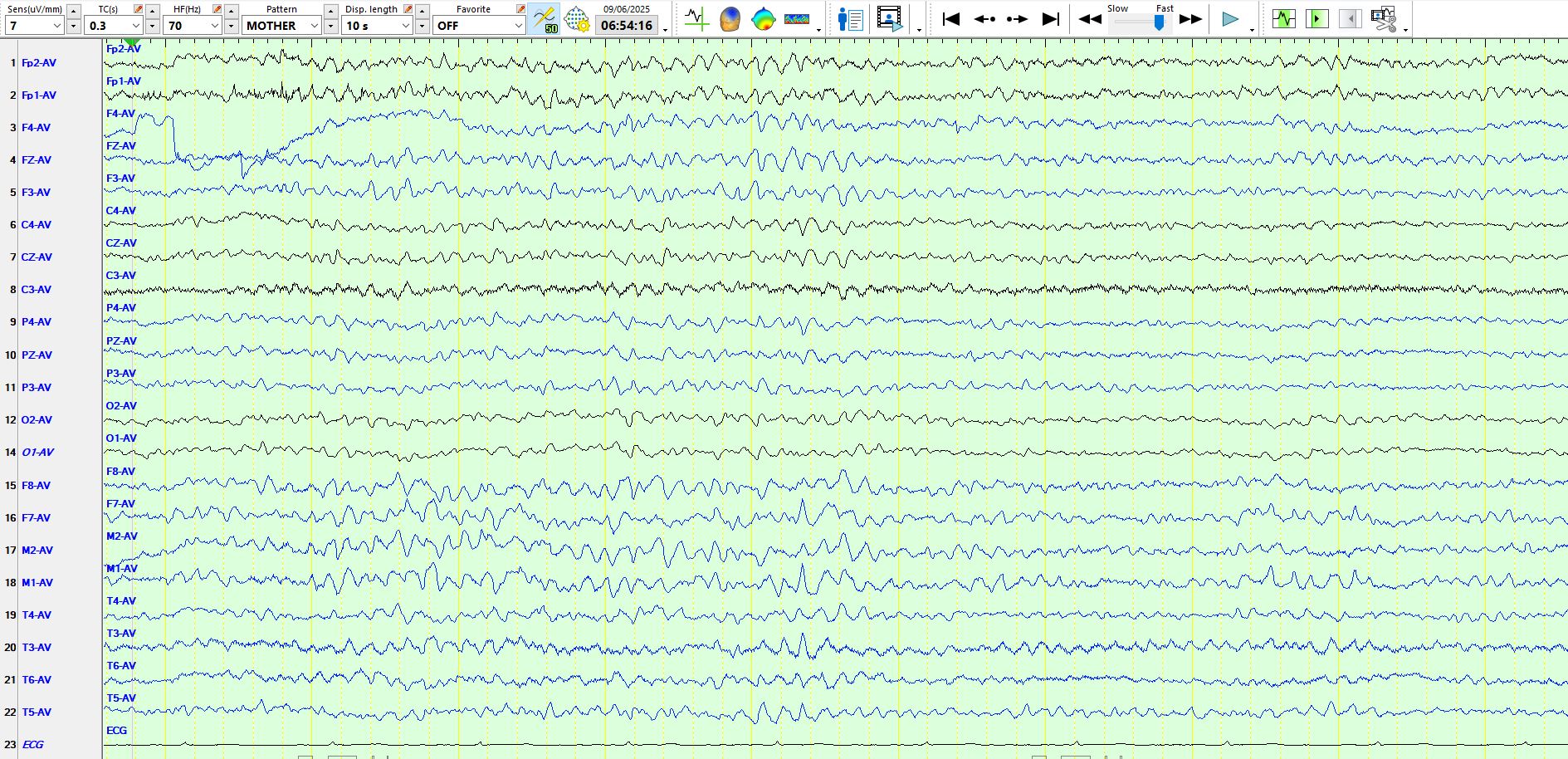Activate the waveform measurement cursor tool
This screenshot has width=1568, height=759.
click(696, 18)
